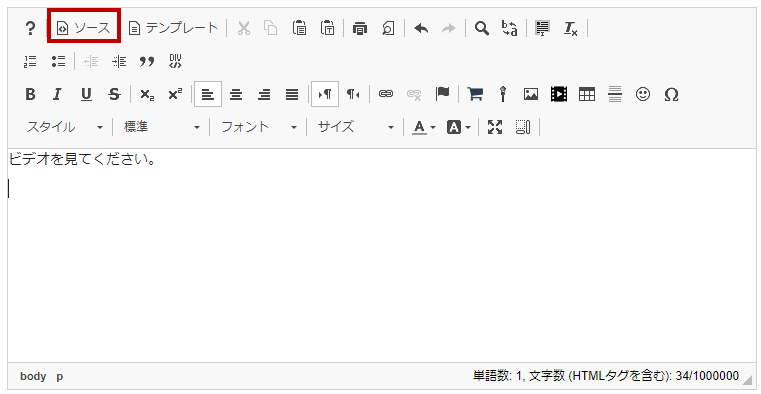Click the shopping cart icon

(475, 94)
